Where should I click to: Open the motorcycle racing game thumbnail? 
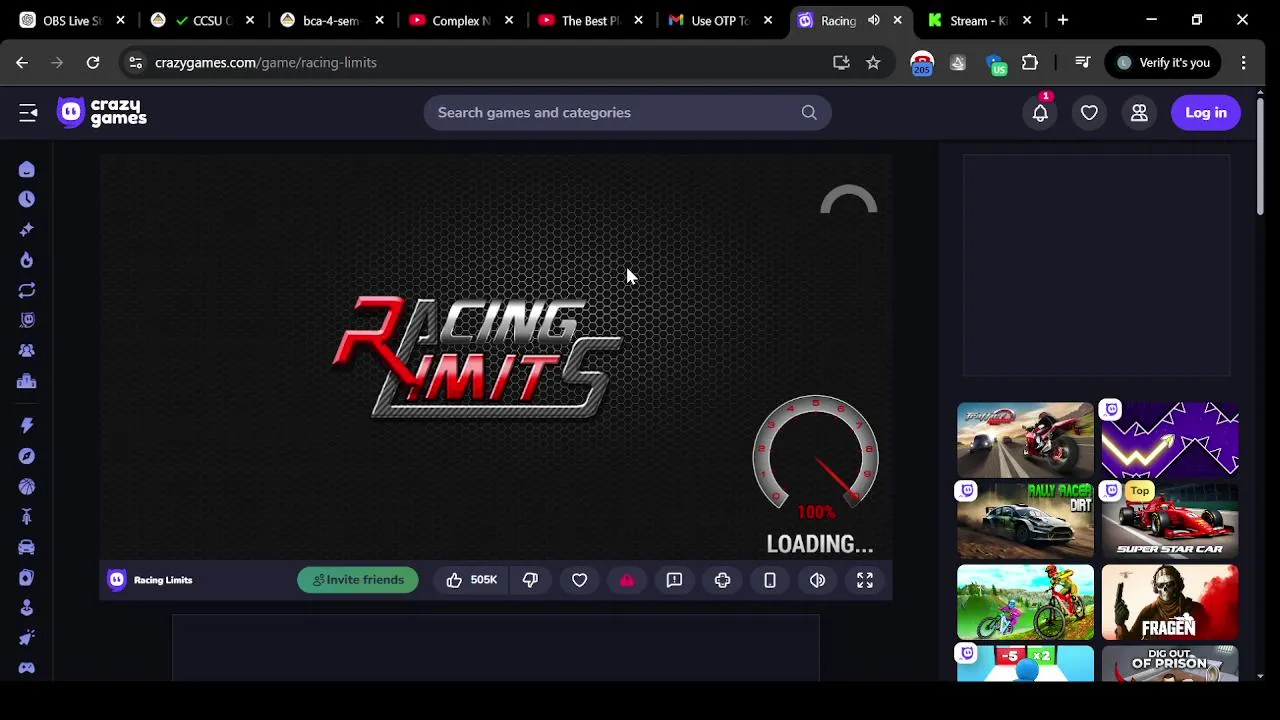pyautogui.click(x=1025, y=440)
